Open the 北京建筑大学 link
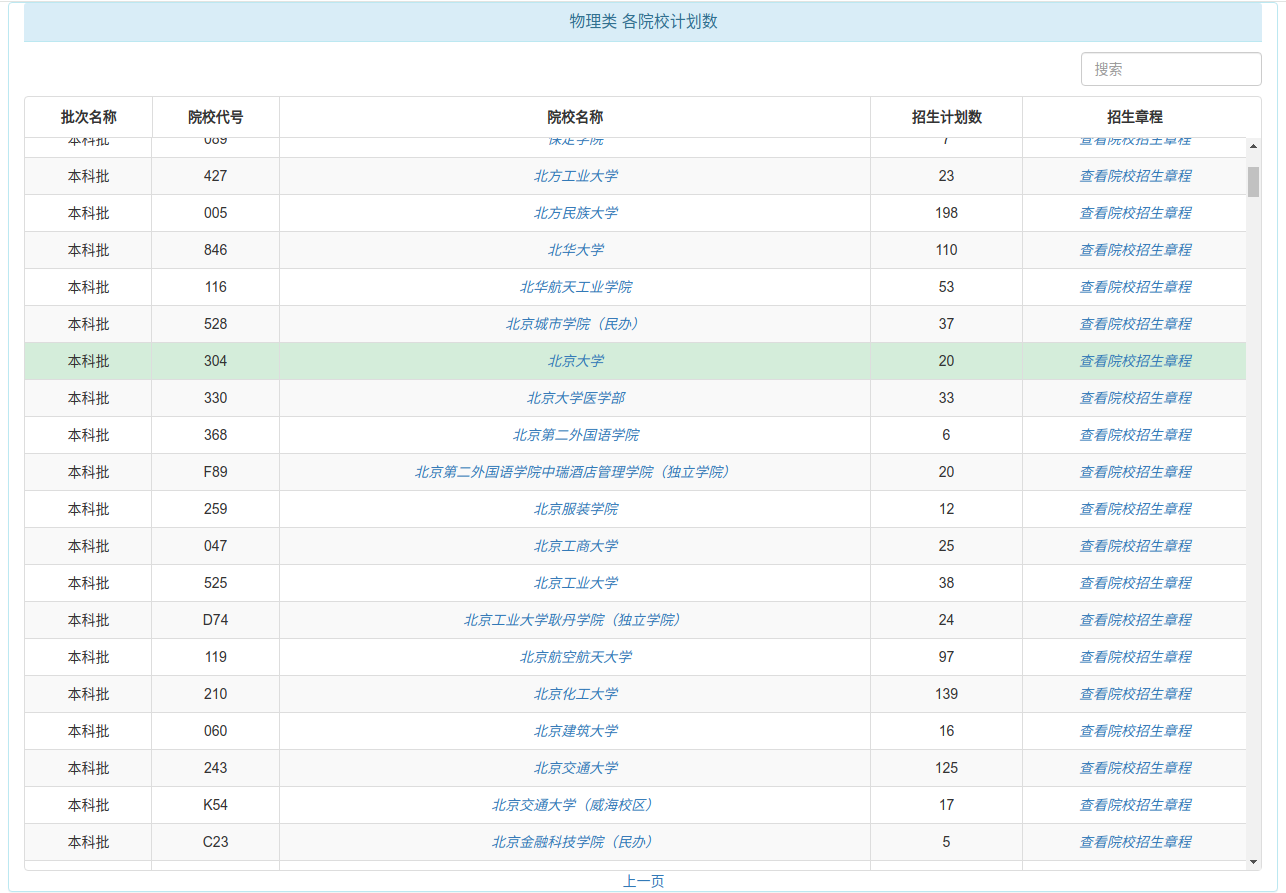 575,731
